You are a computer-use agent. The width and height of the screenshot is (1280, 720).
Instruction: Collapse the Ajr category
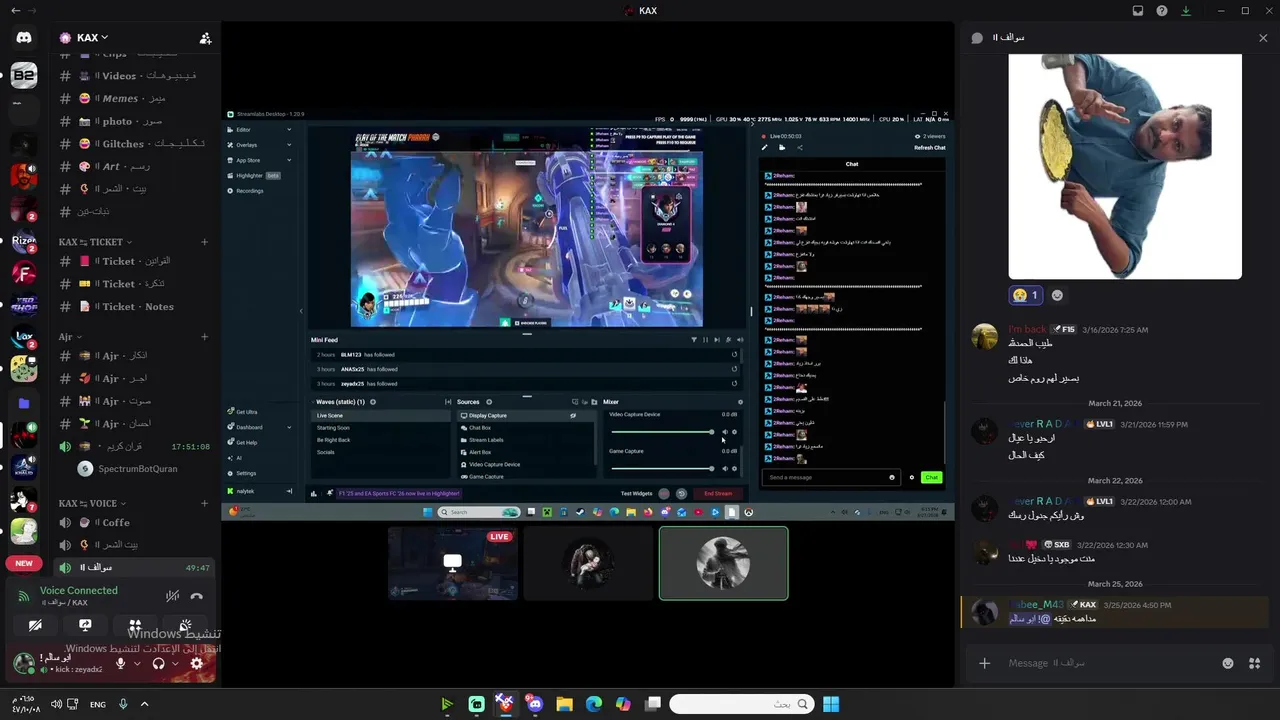pos(70,337)
